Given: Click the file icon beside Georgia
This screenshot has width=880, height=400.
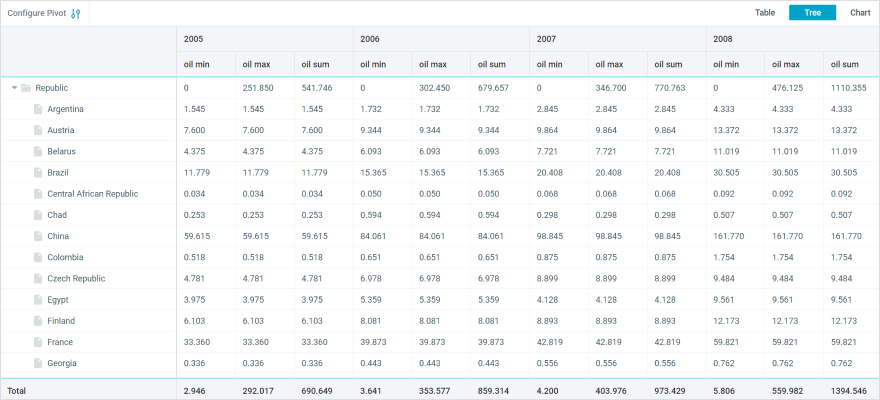Looking at the screenshot, I should click(39, 363).
